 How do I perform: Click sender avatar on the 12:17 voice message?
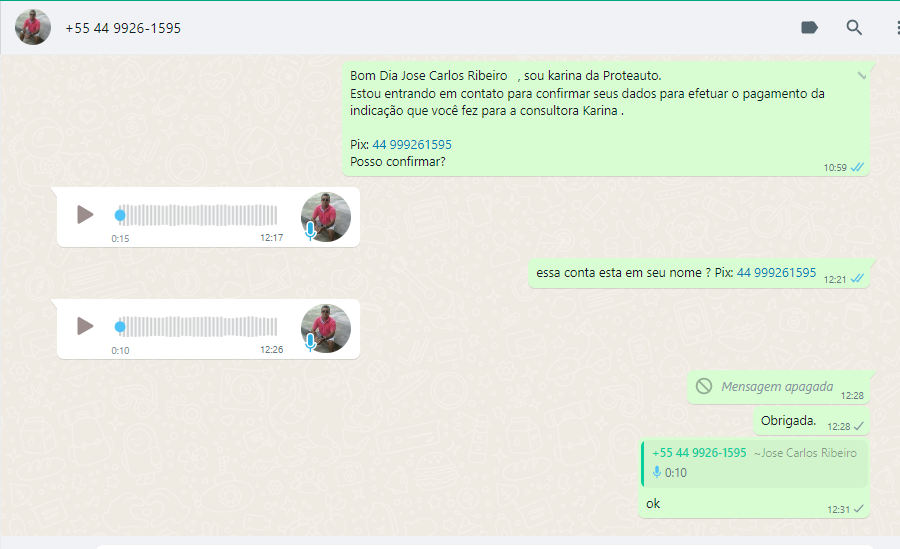(326, 216)
